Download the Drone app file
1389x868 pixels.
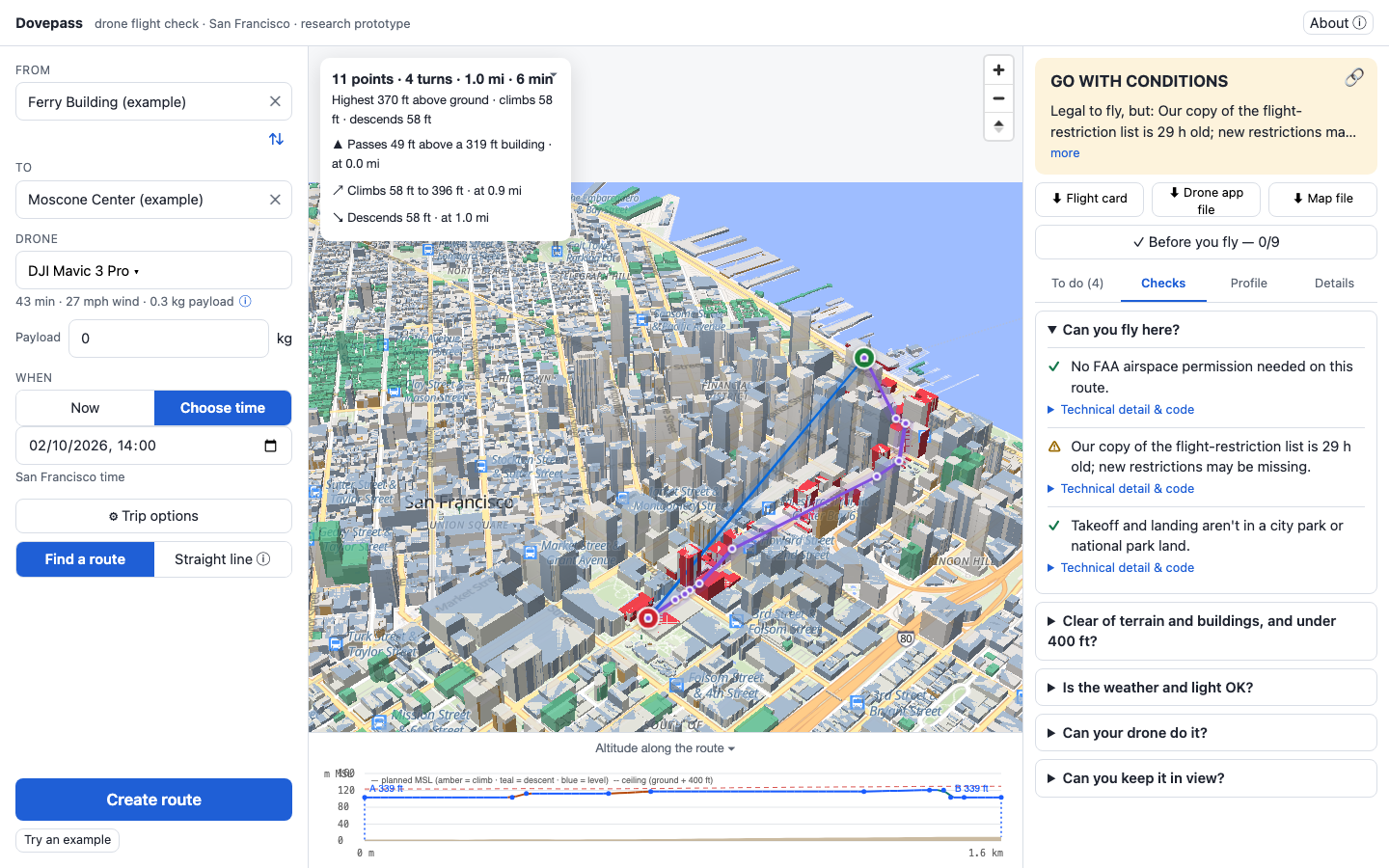point(1206,200)
